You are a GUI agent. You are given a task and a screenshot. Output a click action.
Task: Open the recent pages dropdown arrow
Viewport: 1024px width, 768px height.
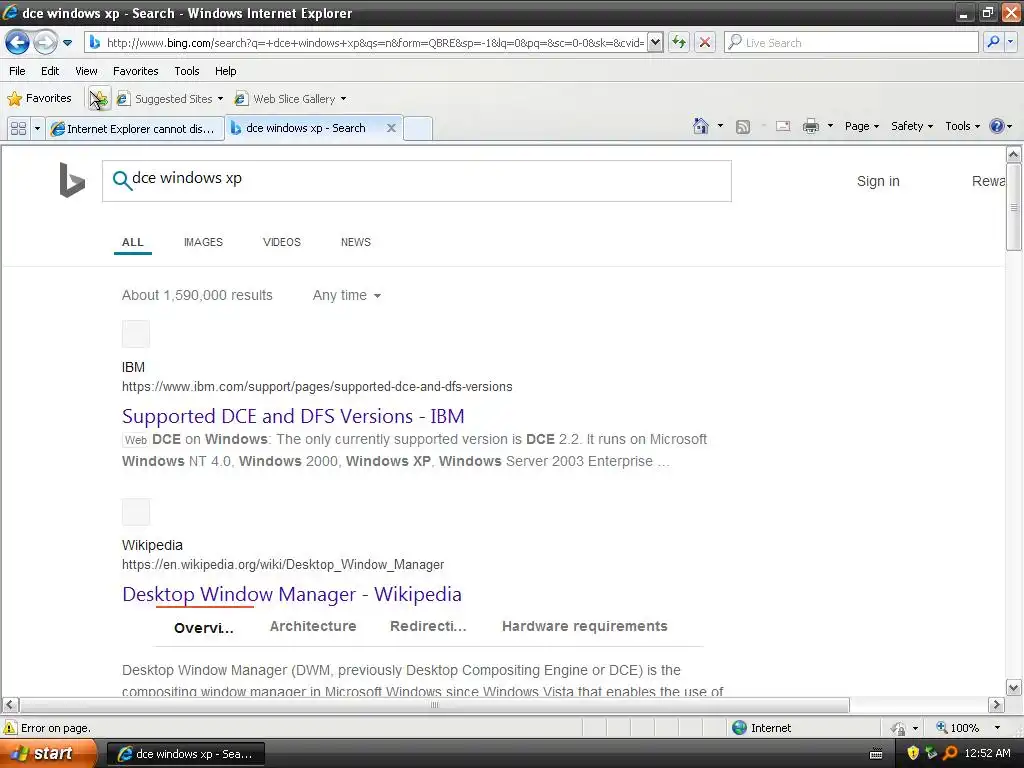[67, 43]
